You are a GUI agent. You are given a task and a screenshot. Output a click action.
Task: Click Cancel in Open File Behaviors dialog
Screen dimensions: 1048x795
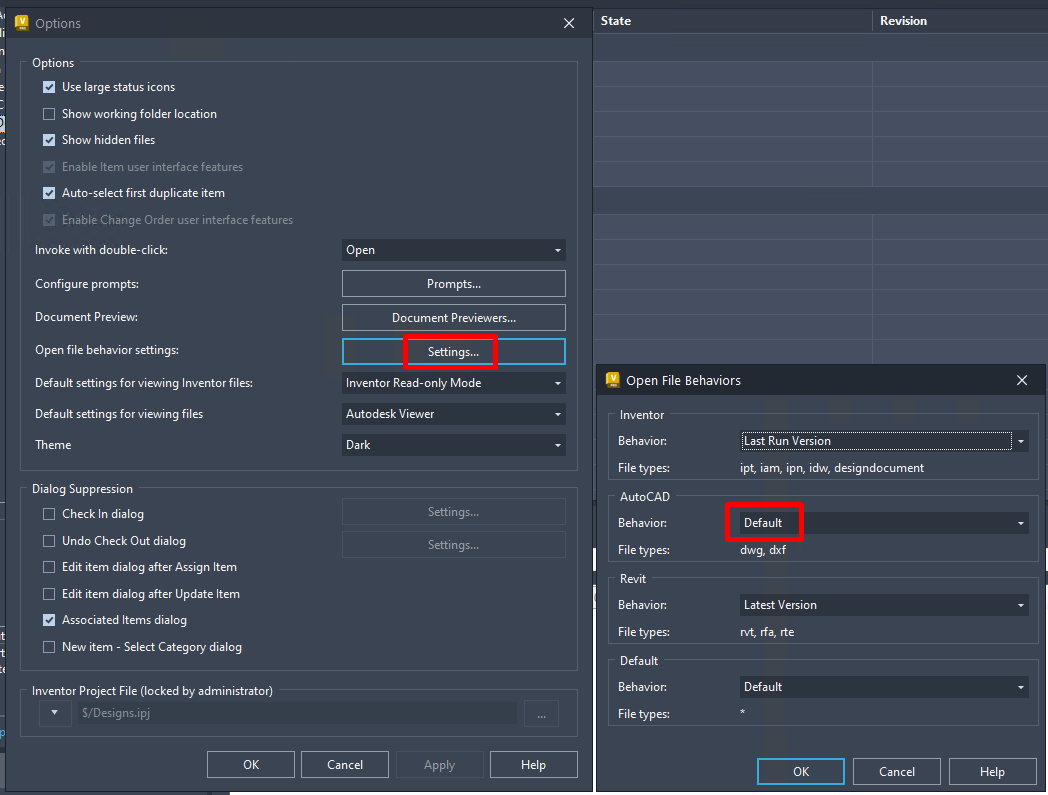[x=896, y=772]
